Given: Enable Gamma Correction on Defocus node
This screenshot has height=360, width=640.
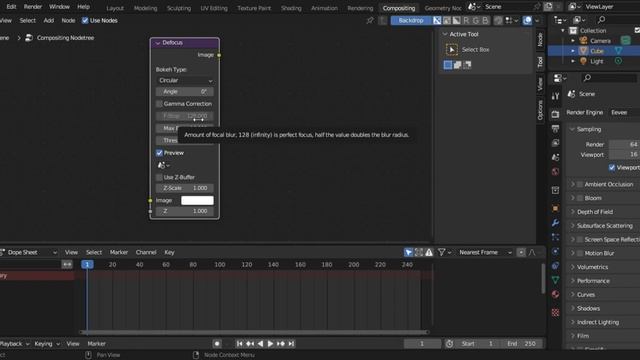Looking at the screenshot, I should pos(159,104).
